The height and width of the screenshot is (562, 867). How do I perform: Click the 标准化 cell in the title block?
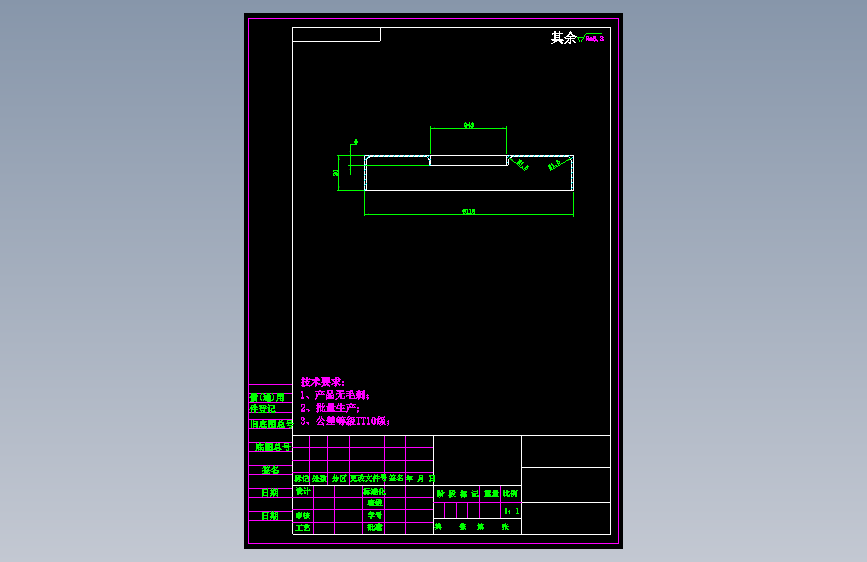point(374,491)
